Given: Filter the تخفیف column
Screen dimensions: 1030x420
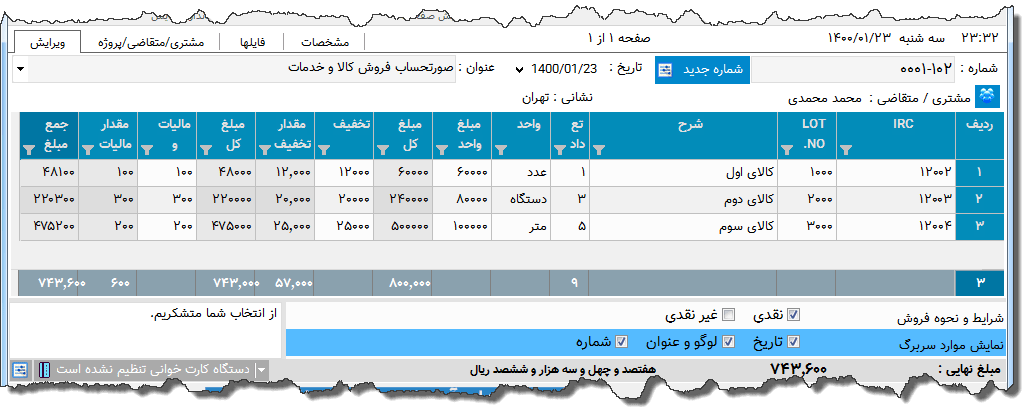Looking at the screenshot, I should coord(323,151).
